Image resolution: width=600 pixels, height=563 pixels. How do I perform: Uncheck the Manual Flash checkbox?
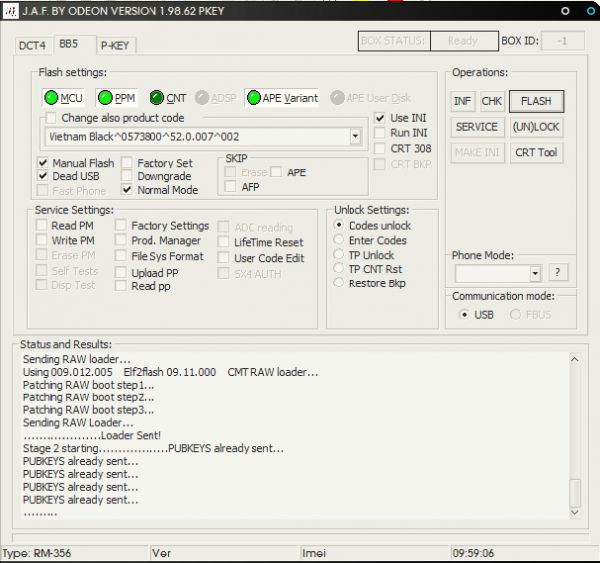click(43, 163)
